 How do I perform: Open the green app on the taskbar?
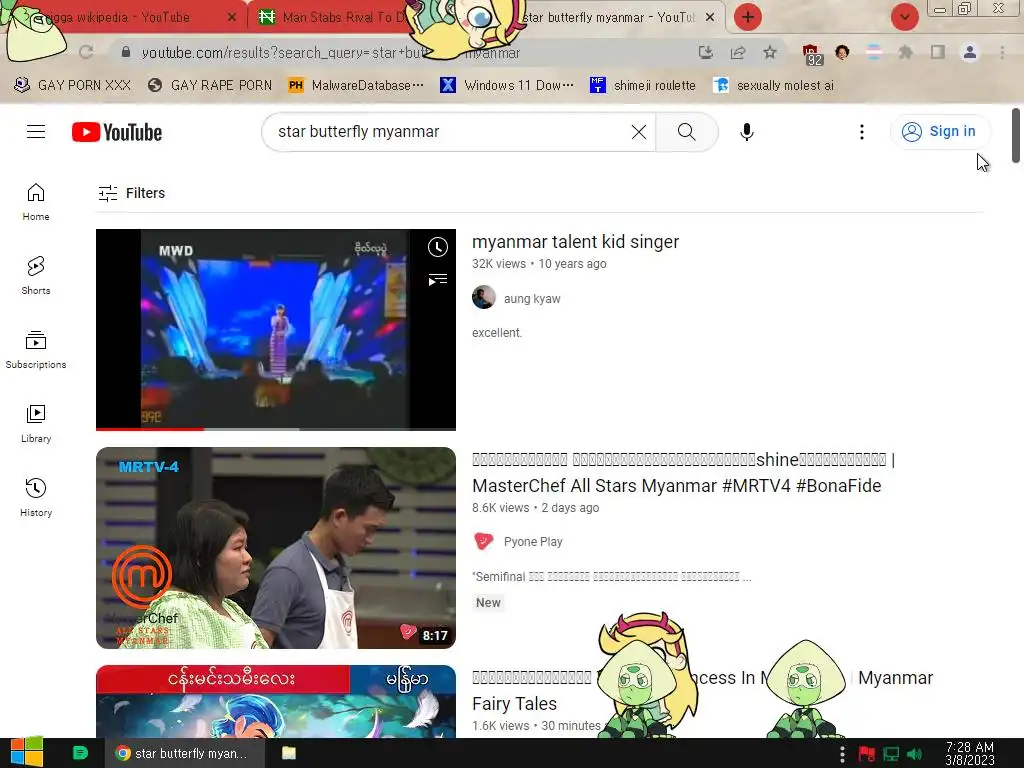click(x=80, y=753)
